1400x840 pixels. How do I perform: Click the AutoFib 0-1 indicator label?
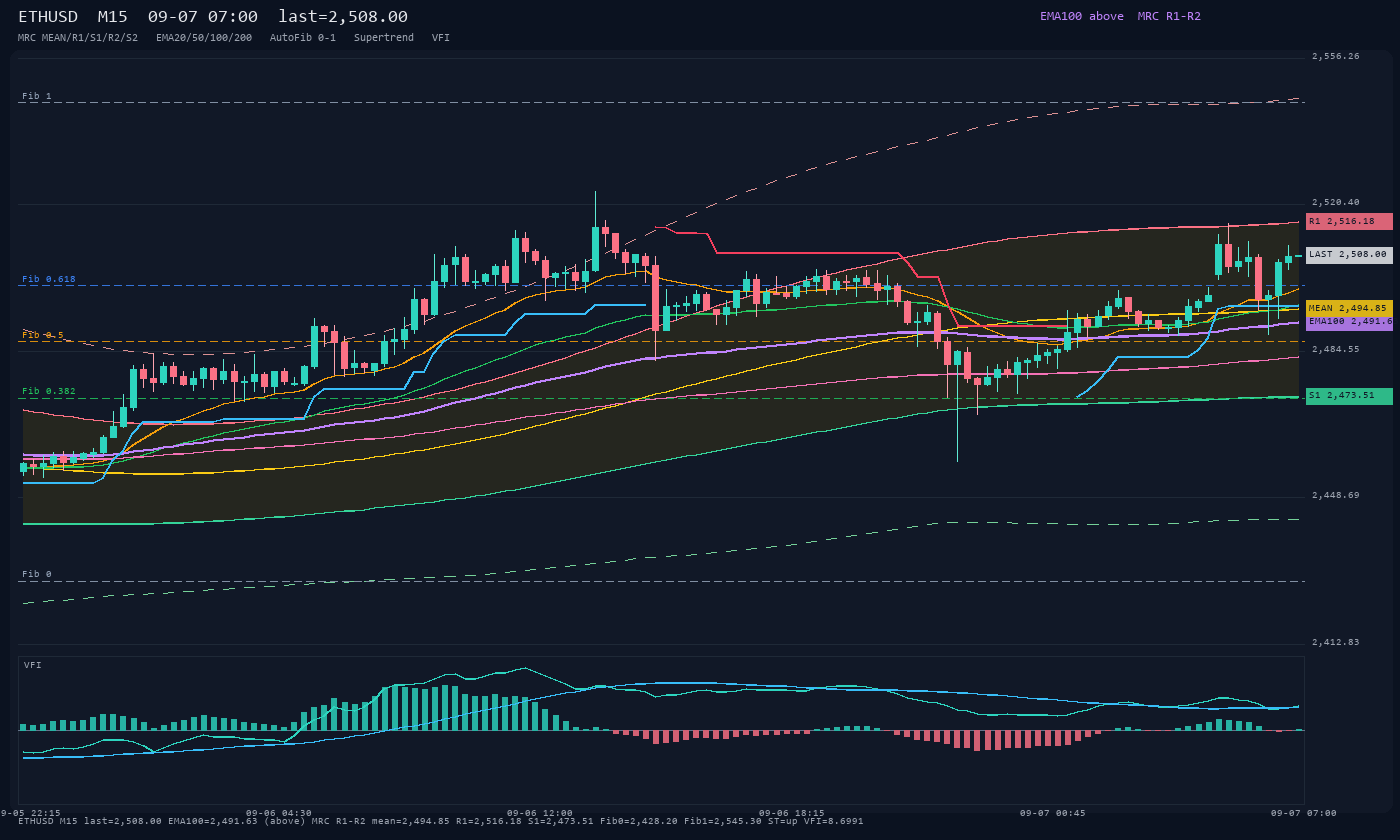[303, 38]
